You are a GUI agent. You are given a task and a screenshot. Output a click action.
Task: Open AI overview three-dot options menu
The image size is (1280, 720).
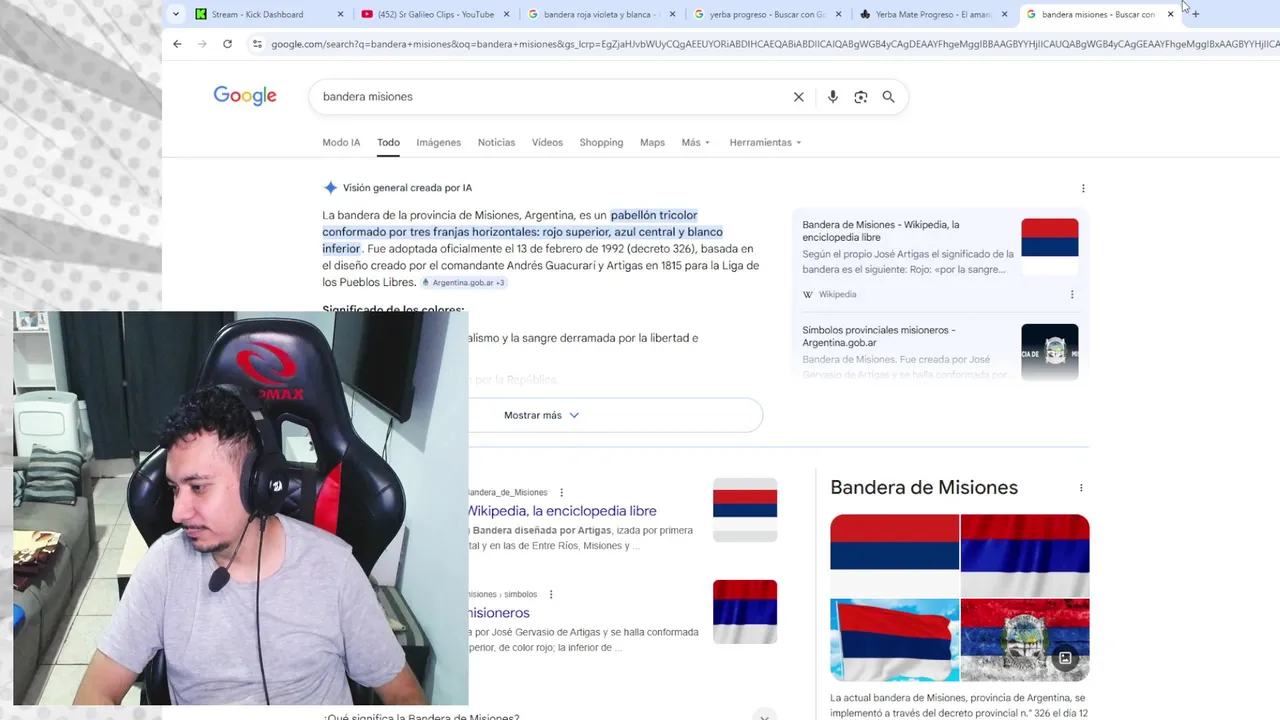1083,188
